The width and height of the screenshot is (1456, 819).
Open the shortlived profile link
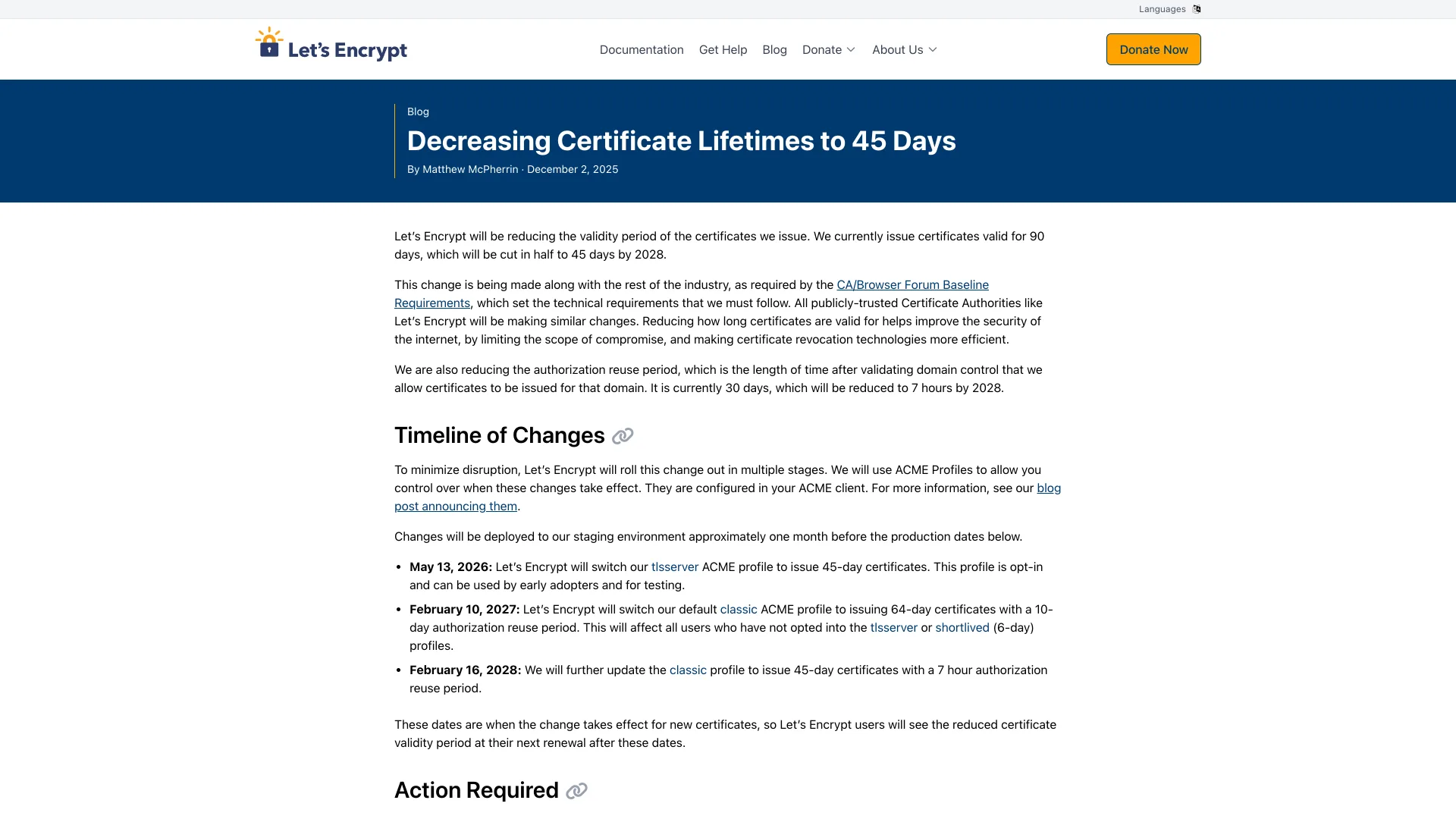point(962,628)
